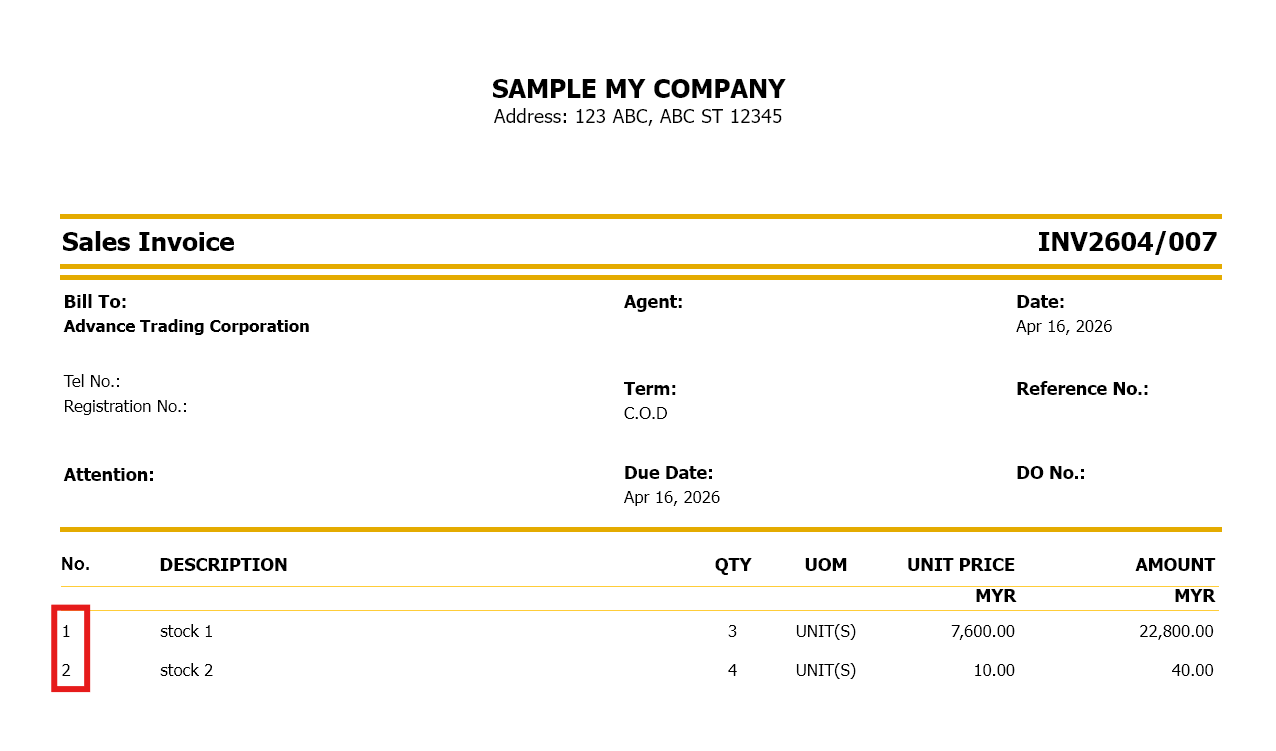This screenshot has width=1276, height=751.
Task: Click the DO No. label
Action: [x=1050, y=473]
